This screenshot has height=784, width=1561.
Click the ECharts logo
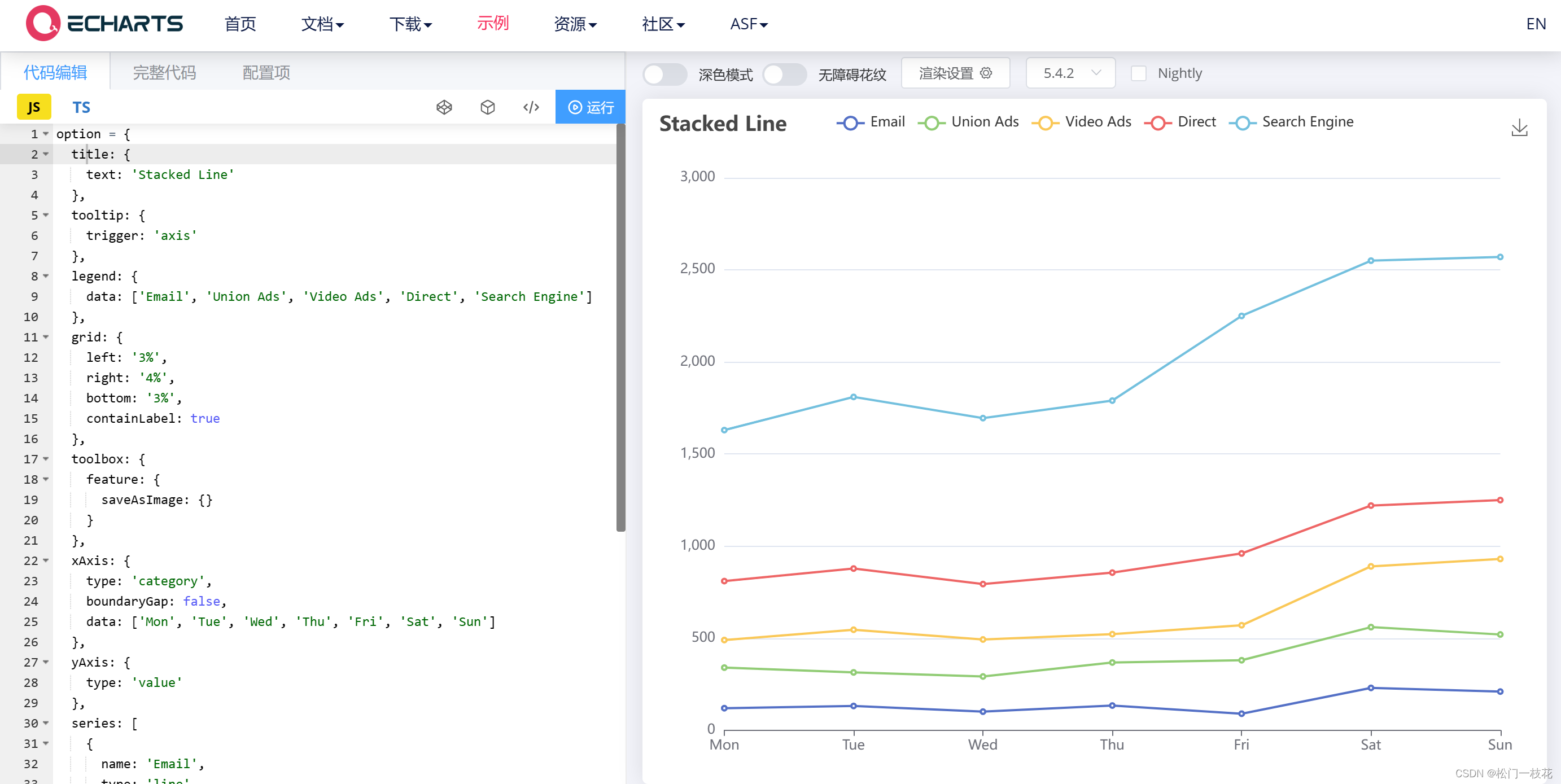[x=103, y=23]
